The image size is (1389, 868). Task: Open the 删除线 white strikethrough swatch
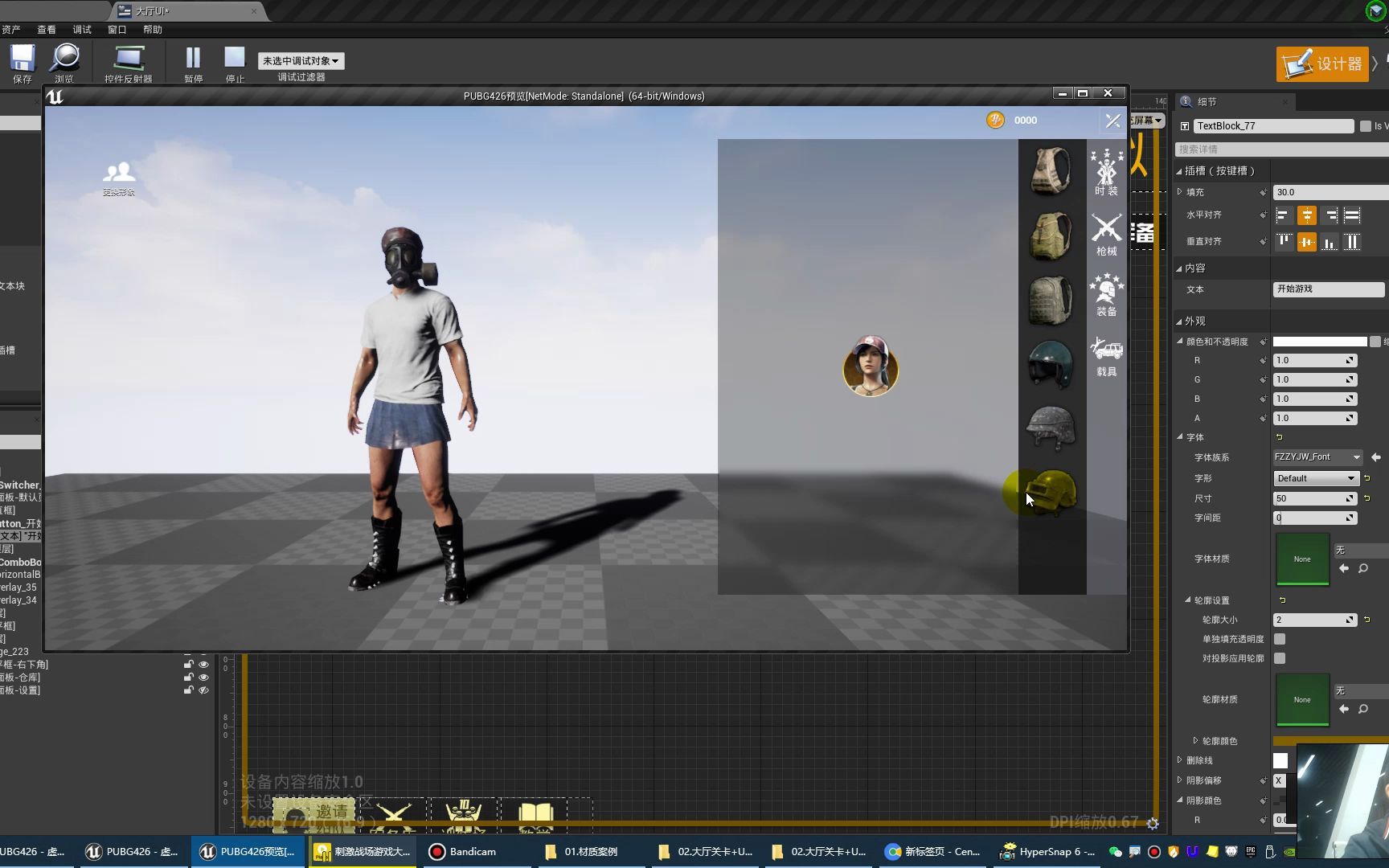tap(1280, 760)
